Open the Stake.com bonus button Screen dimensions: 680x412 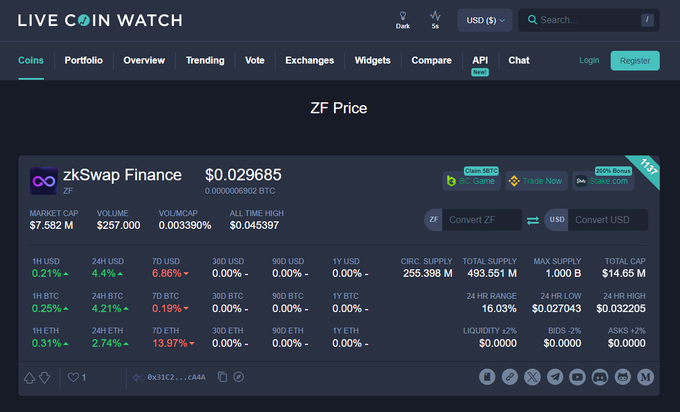point(603,181)
